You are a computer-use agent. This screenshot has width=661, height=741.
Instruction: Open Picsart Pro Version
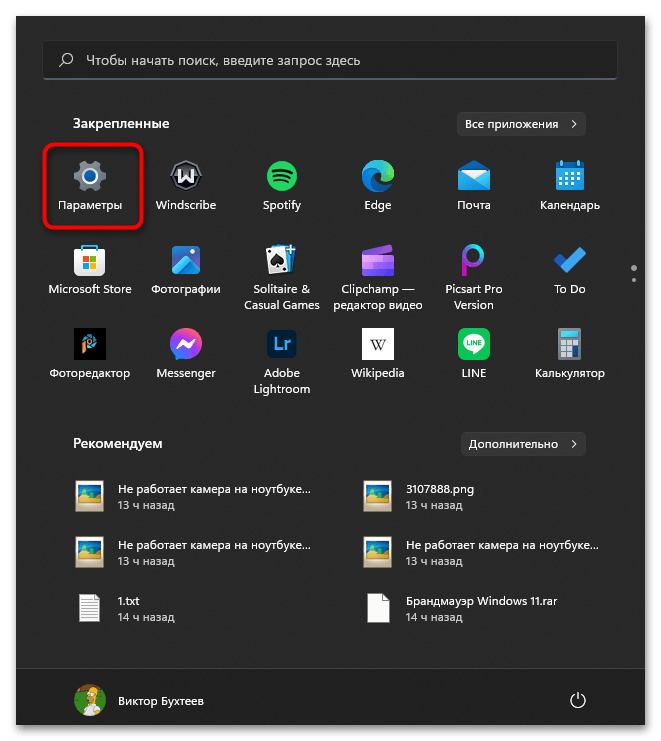[x=473, y=278]
